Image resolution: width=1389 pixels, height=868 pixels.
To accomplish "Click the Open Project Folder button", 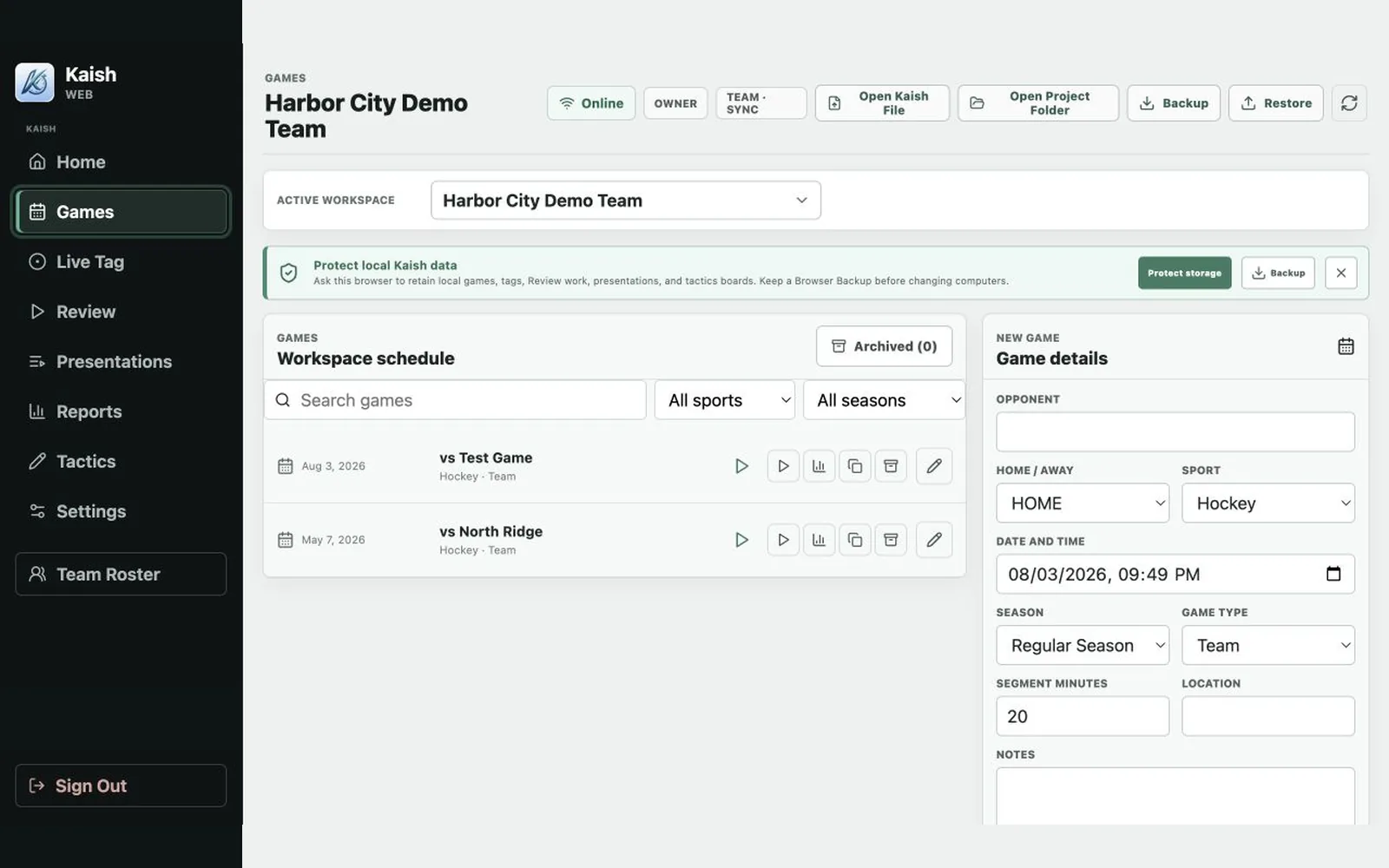I will (x=1038, y=103).
